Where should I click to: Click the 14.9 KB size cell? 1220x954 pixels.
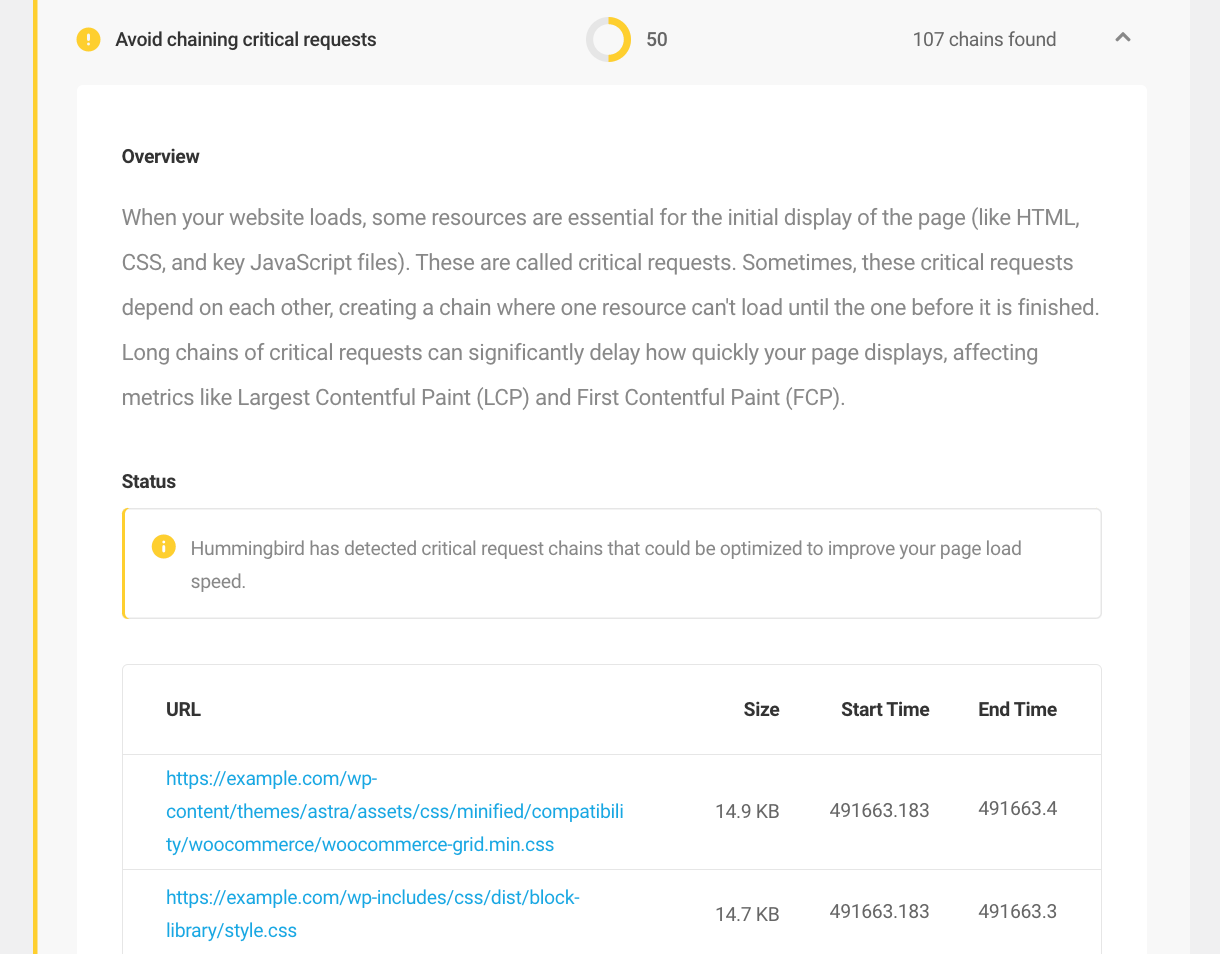pyautogui.click(x=747, y=811)
